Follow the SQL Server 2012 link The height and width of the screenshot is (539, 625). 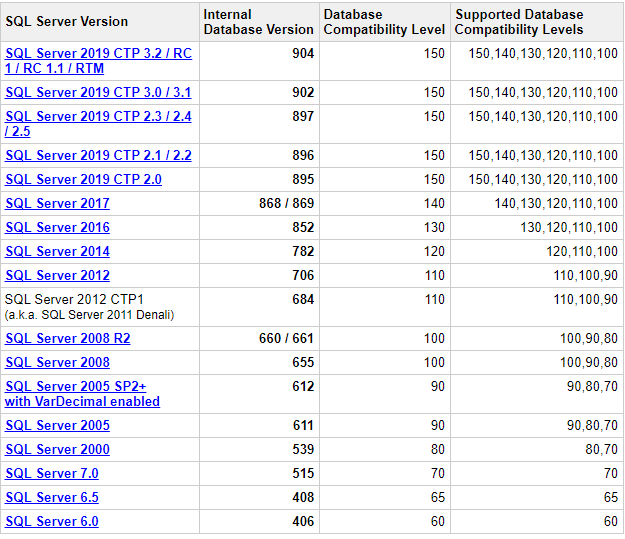57,275
